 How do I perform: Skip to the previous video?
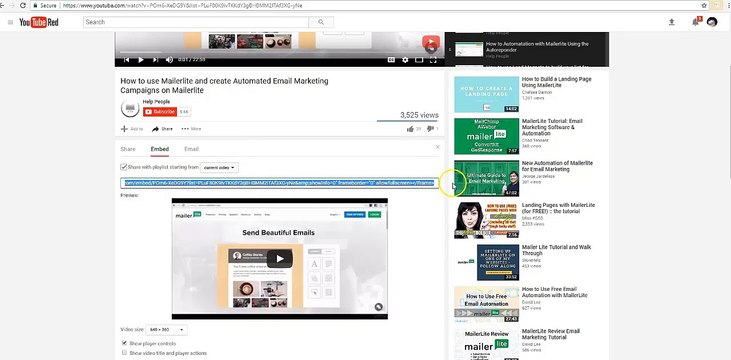(x=126, y=60)
